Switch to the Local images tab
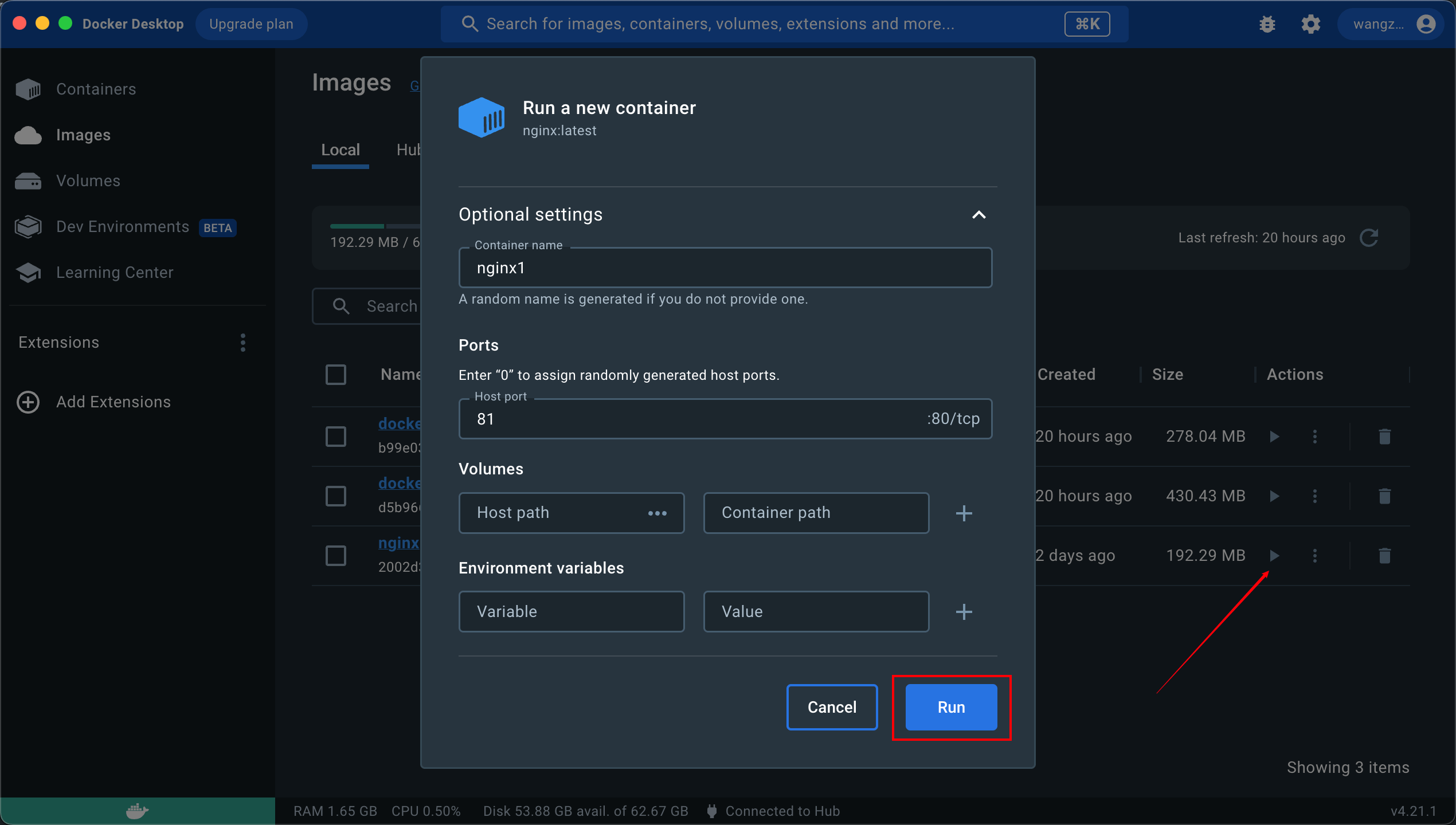Image resolution: width=1456 pixels, height=825 pixels. coord(340,150)
